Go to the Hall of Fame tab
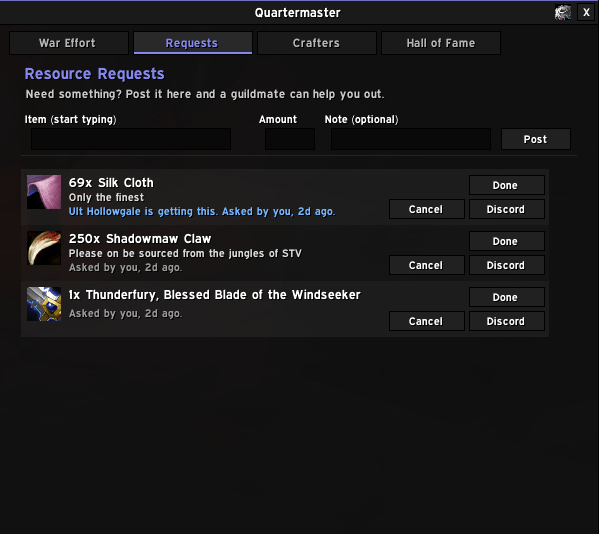599x534 pixels. pyautogui.click(x=441, y=43)
